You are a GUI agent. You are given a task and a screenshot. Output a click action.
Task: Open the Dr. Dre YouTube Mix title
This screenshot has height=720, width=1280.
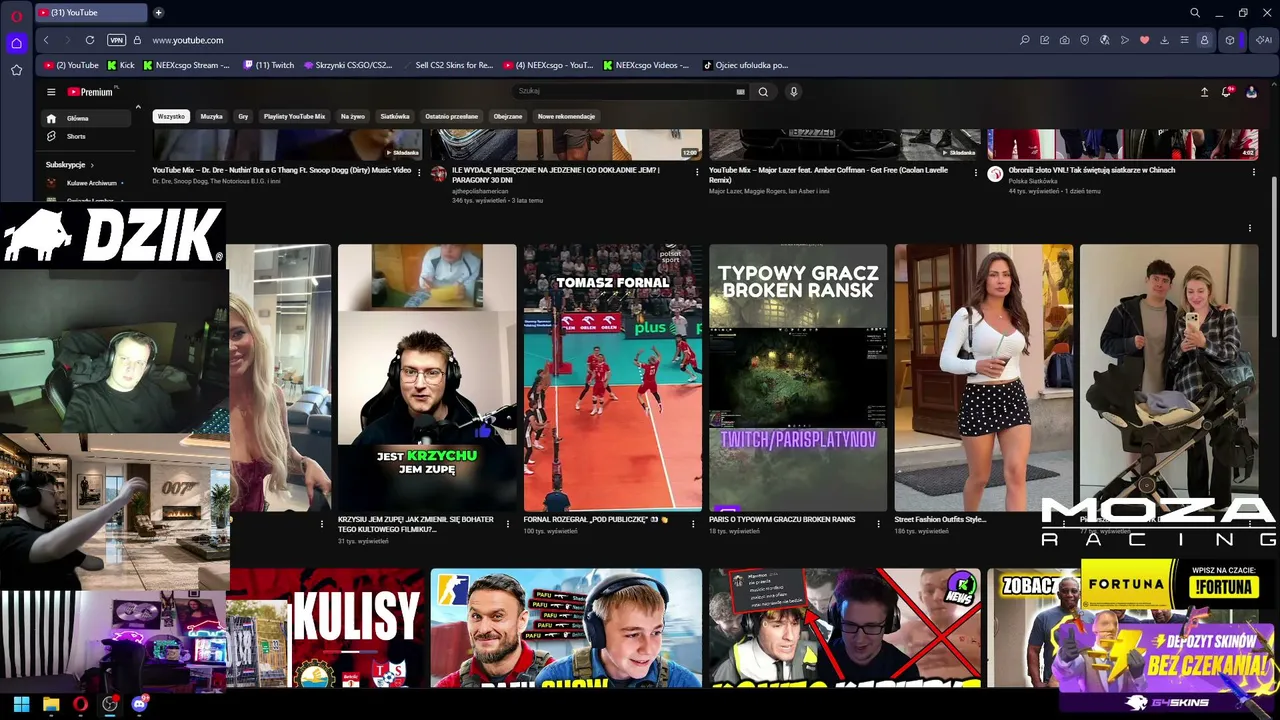pyautogui.click(x=282, y=170)
